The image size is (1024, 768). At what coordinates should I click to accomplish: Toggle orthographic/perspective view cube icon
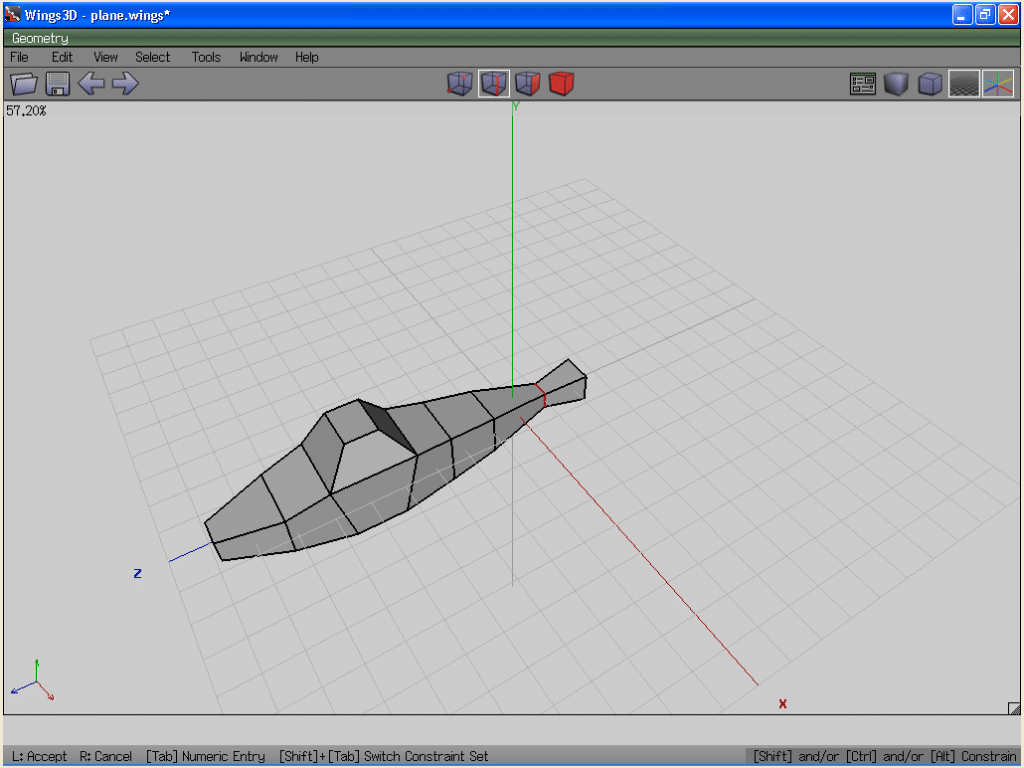930,84
